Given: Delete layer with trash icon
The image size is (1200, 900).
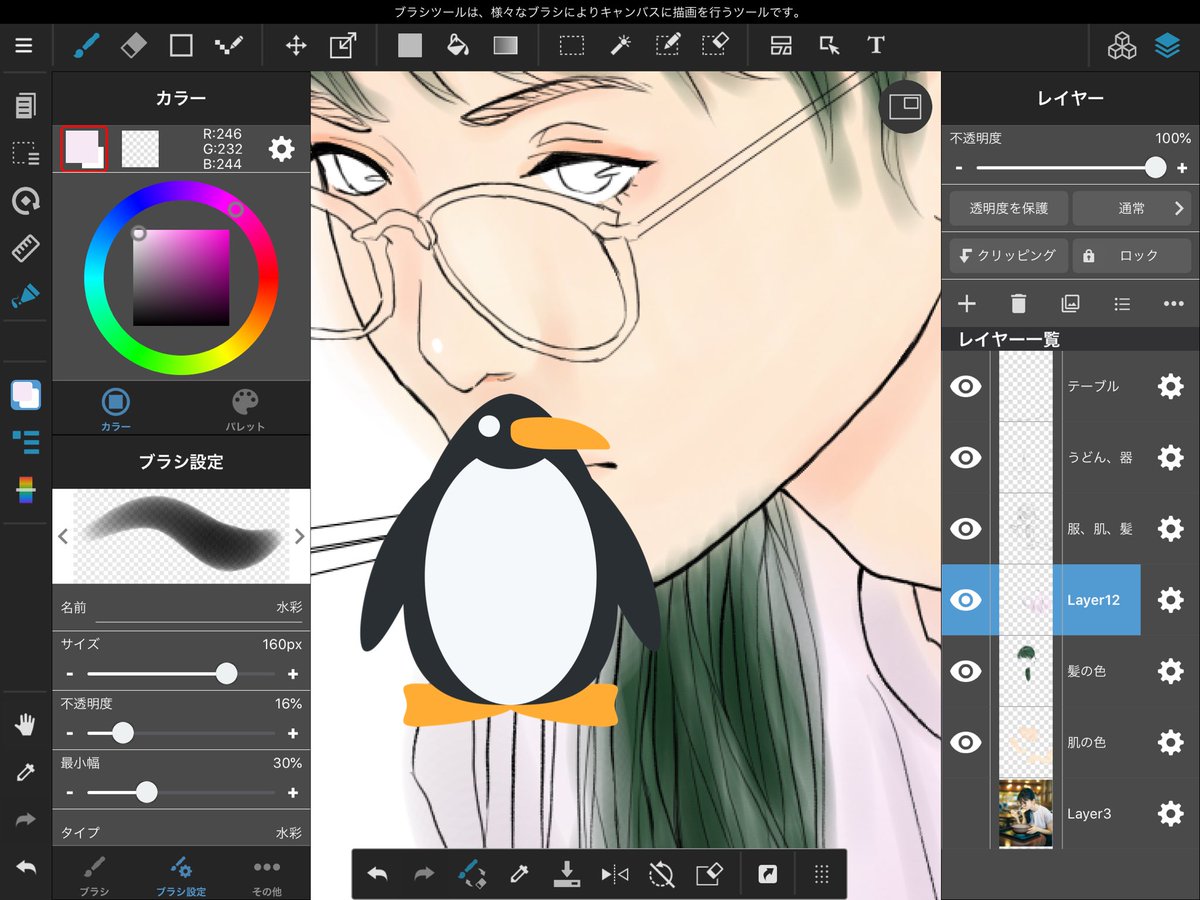Looking at the screenshot, I should [x=1018, y=304].
